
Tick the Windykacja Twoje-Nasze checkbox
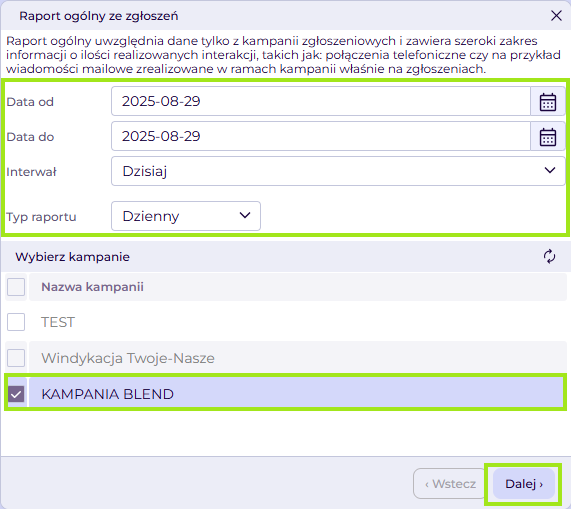tap(16, 358)
